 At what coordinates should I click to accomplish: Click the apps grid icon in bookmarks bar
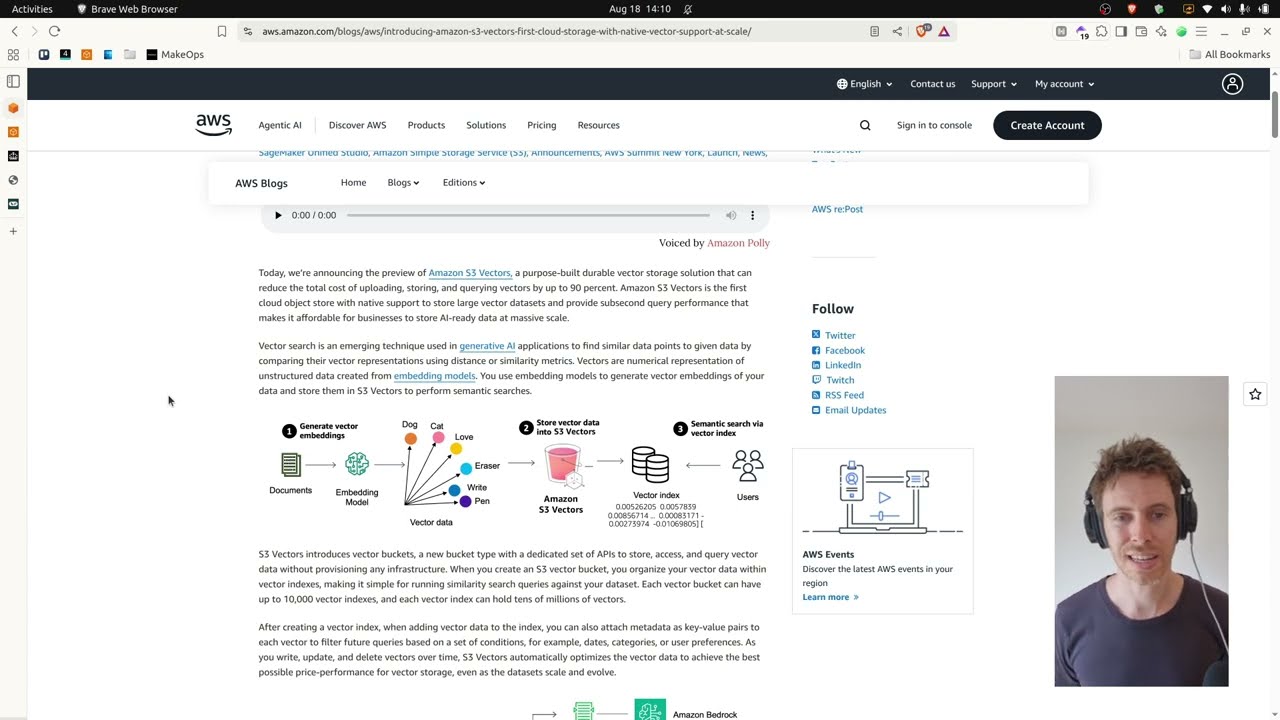pos(13,54)
